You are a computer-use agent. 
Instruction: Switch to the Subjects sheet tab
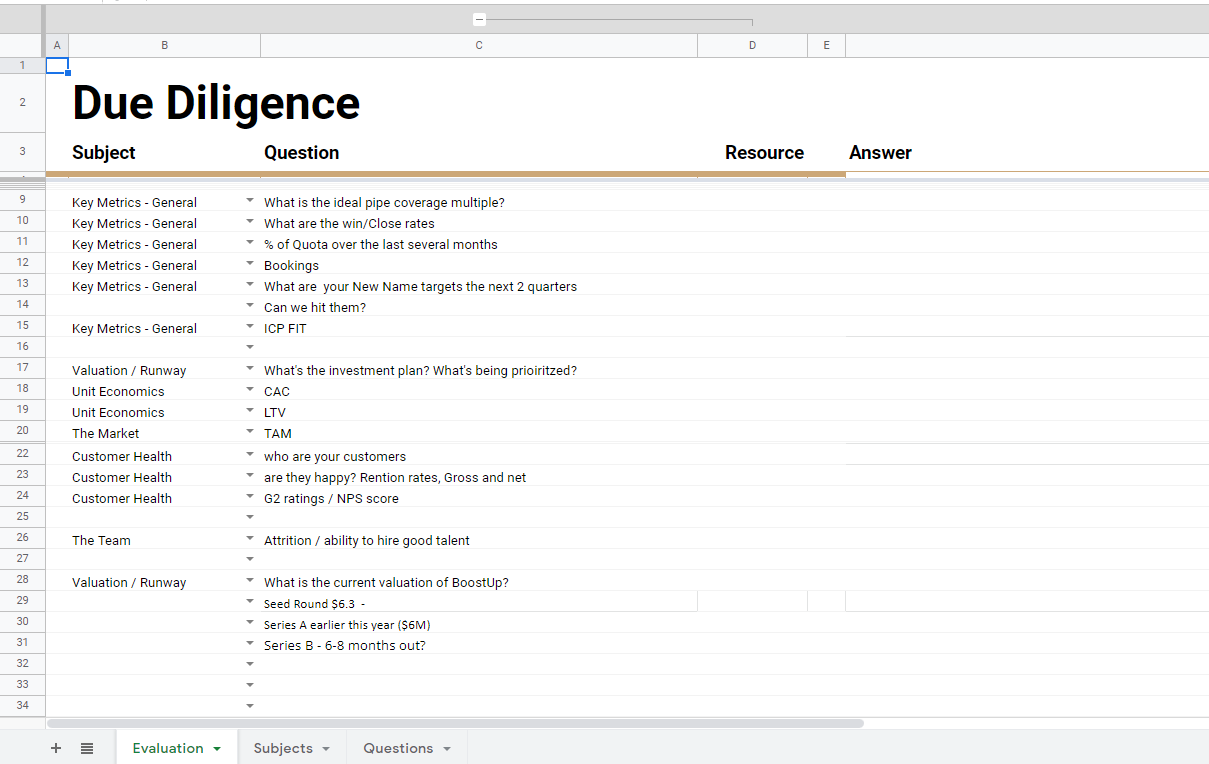(283, 747)
